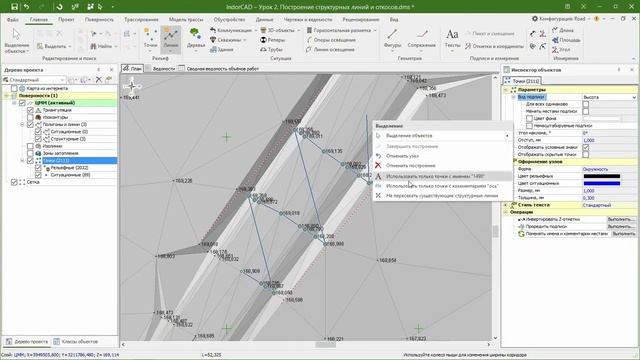Image resolution: width=640 pixels, height=360 pixels.
Task: Click the Цвет ситуационных blue swatch
Action: (602, 183)
